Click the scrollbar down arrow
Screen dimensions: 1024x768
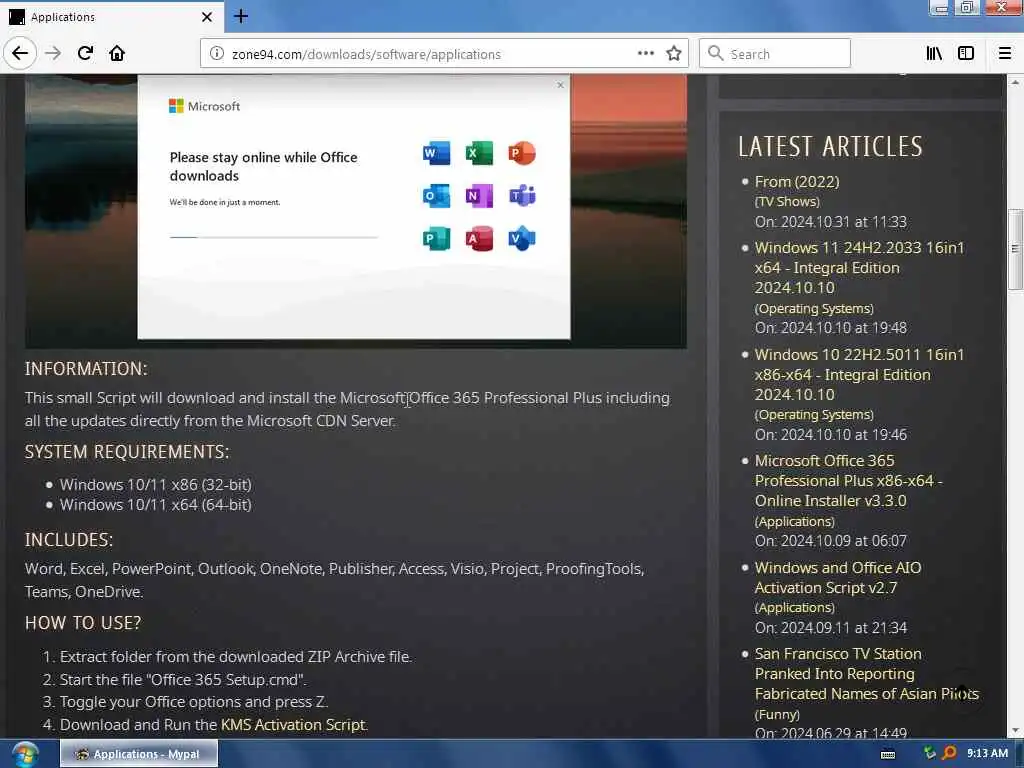click(x=1014, y=730)
